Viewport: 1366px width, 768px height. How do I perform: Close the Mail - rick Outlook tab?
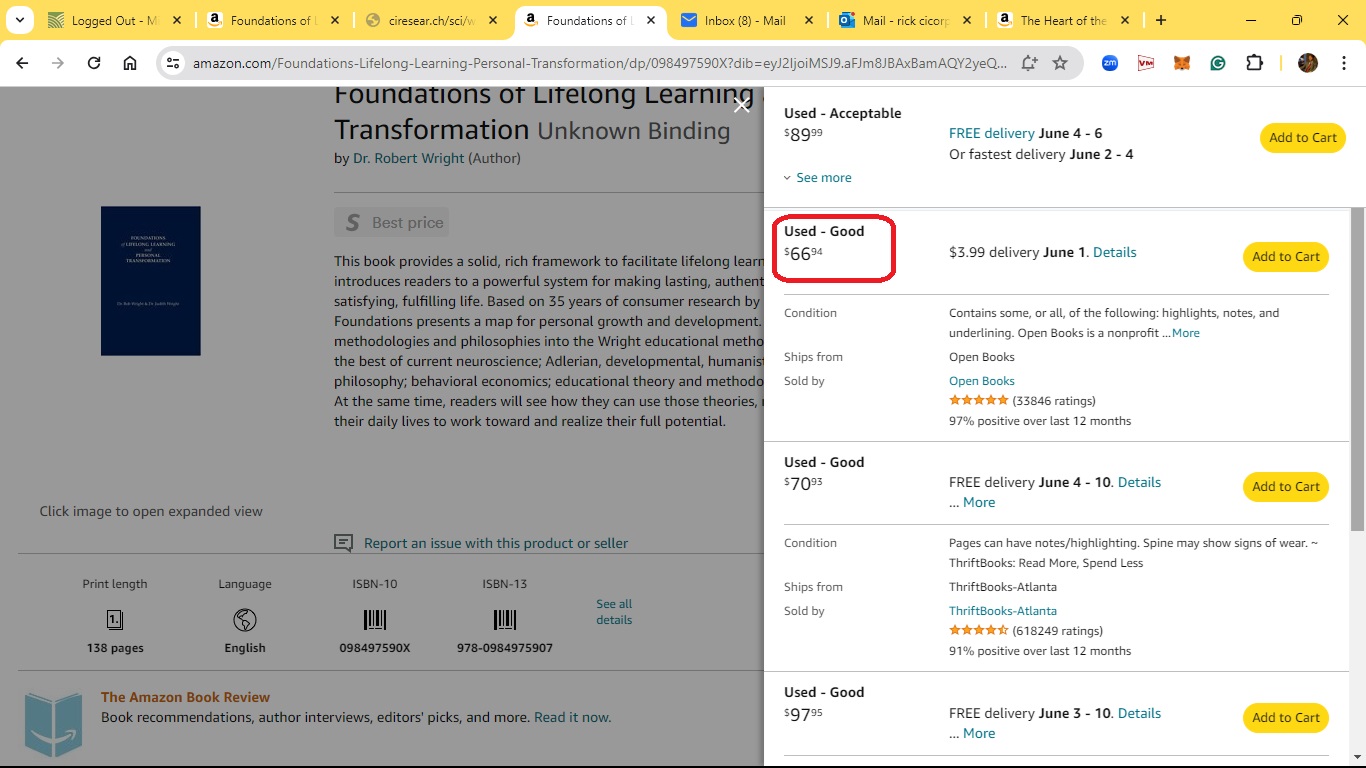[966, 20]
